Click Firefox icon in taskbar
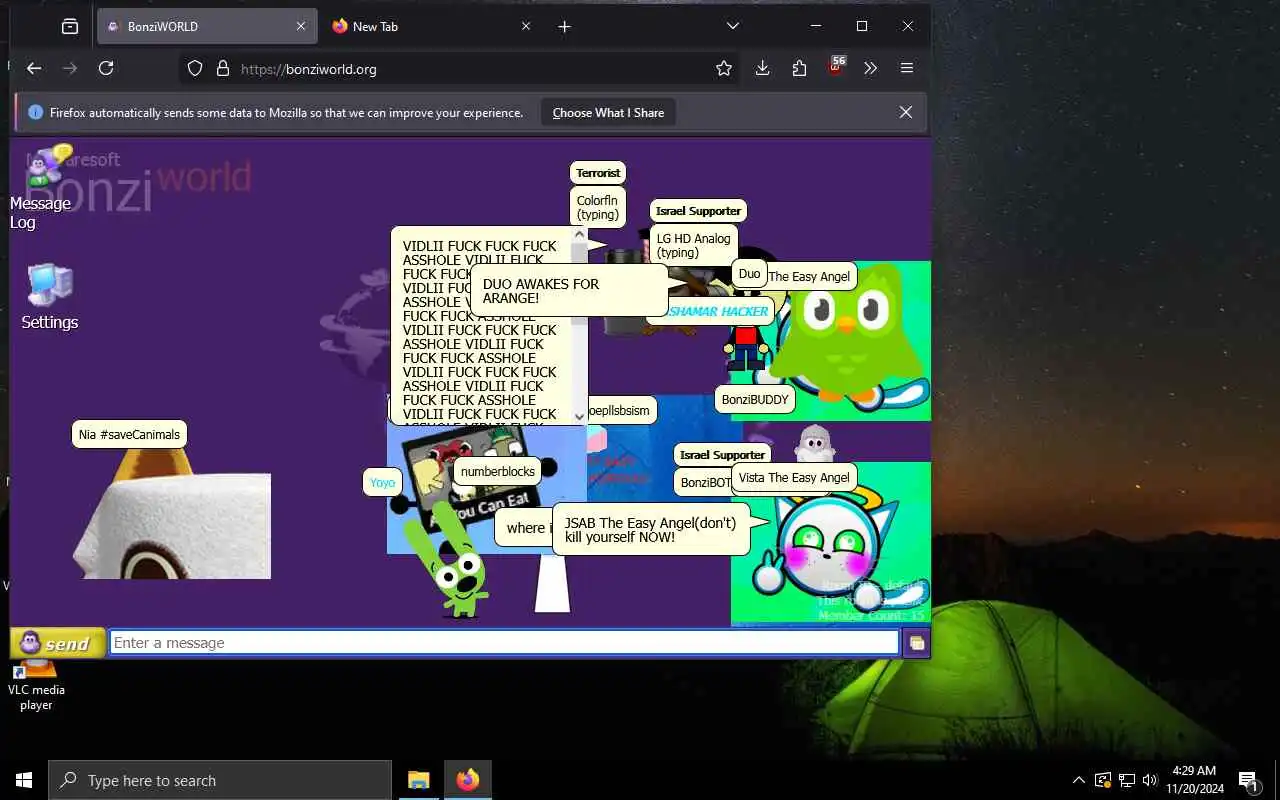Screen dimensions: 1280x800 coord(468,780)
